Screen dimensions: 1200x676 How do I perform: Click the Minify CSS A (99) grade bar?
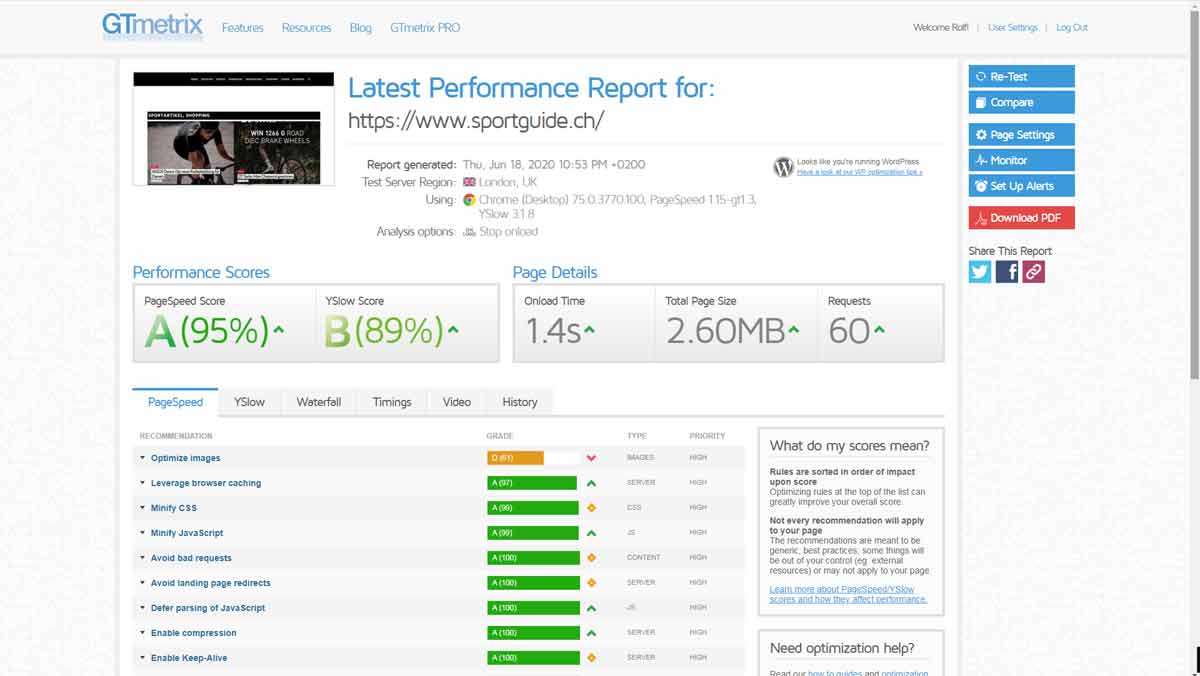click(533, 508)
